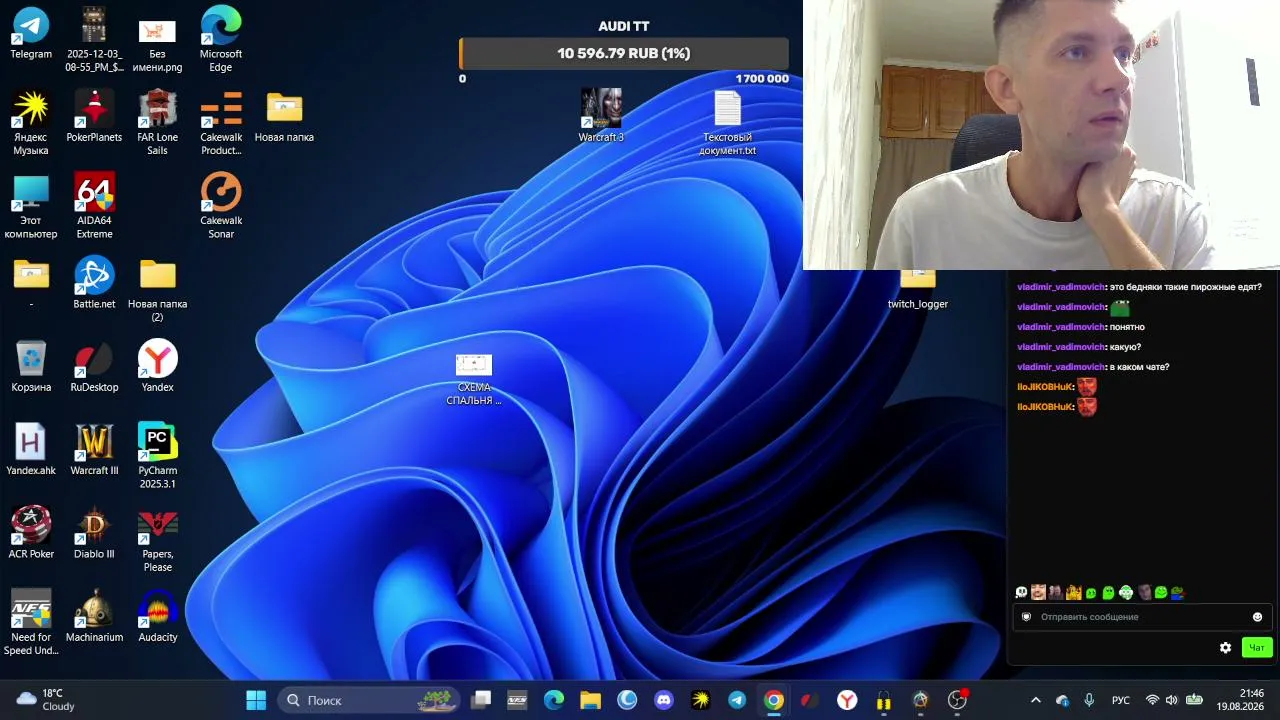Open File Explorer from the taskbar

591,700
